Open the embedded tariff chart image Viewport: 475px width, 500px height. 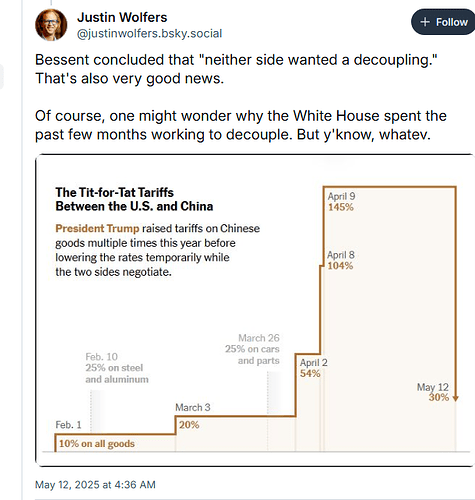point(255,310)
